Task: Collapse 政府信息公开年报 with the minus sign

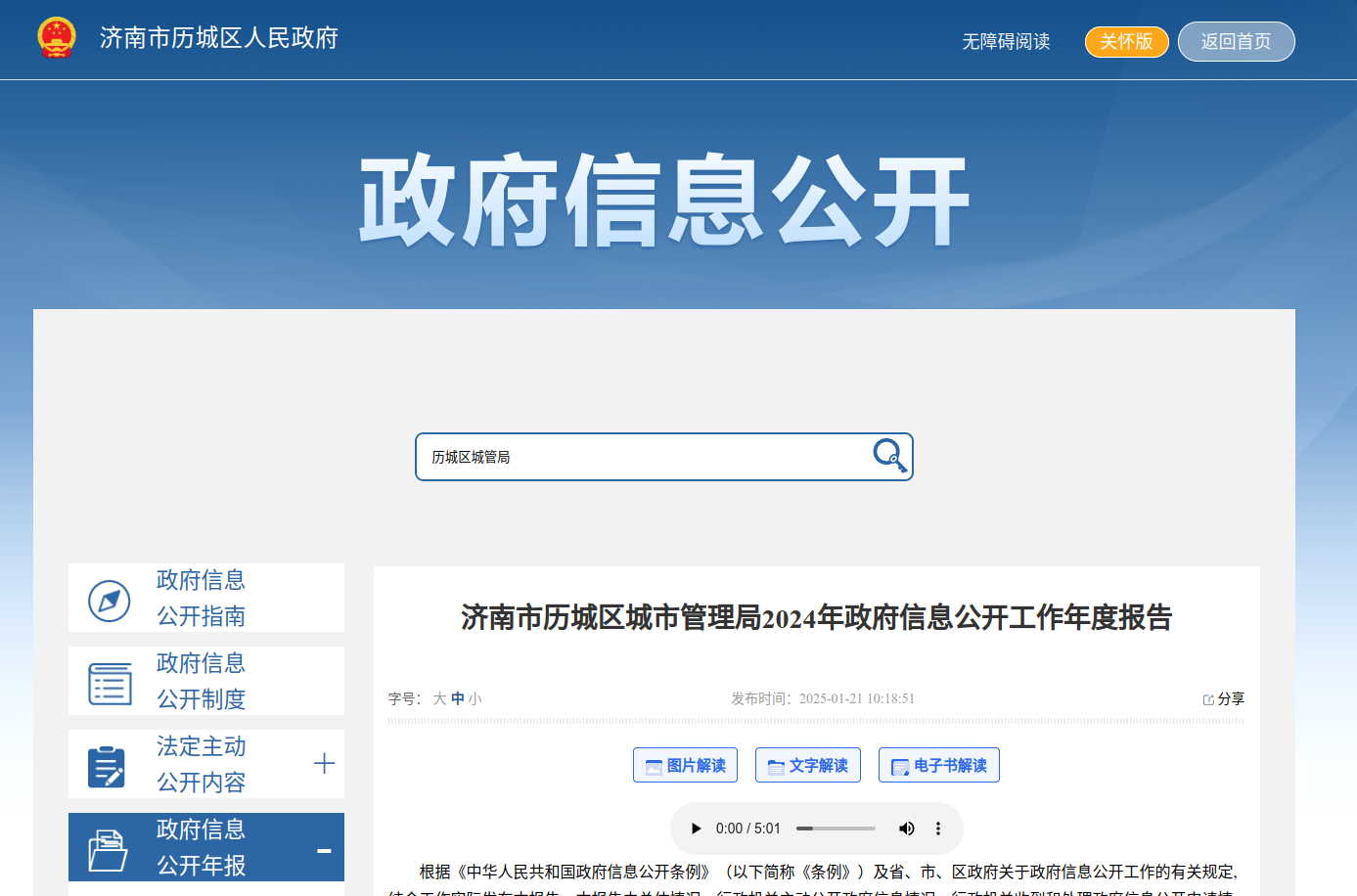Action: coord(324,850)
